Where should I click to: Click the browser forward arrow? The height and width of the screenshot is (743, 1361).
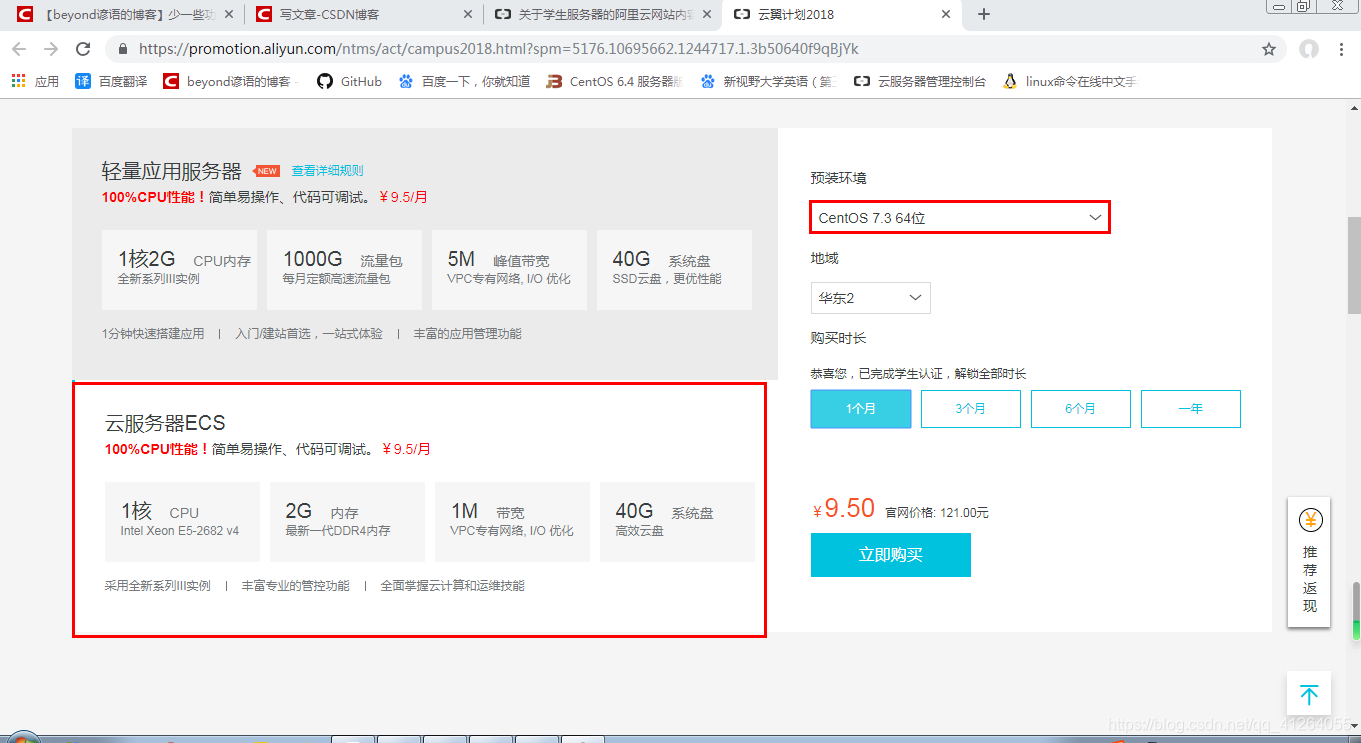tap(51, 49)
